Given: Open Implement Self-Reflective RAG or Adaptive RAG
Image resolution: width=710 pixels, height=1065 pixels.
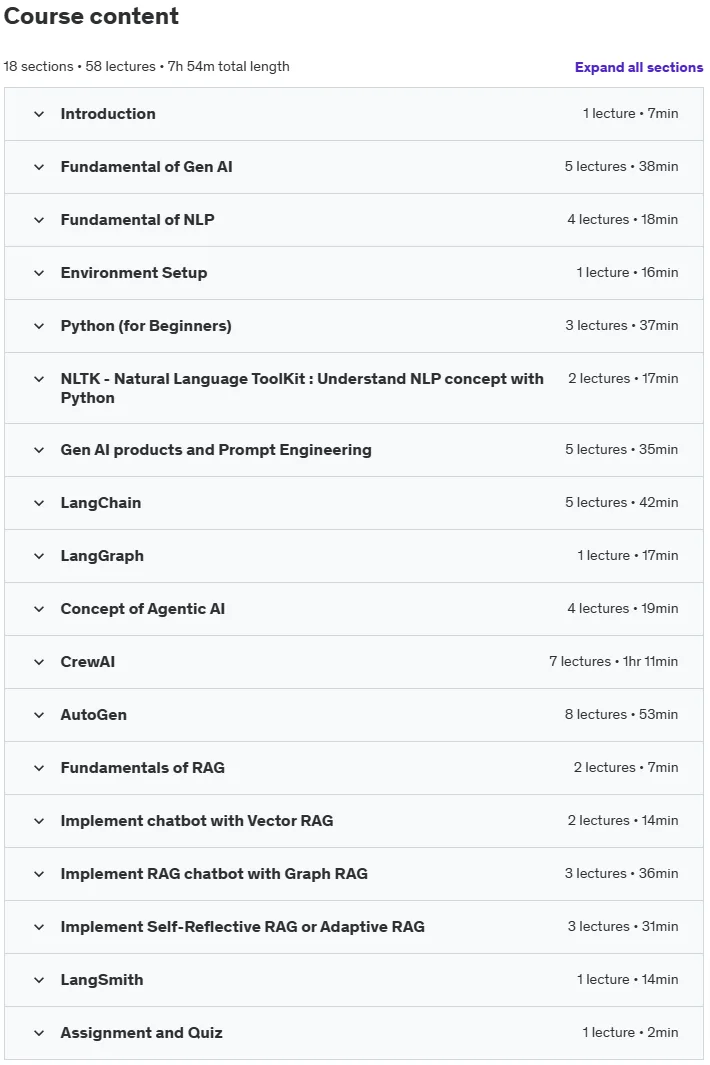Looking at the screenshot, I should pyautogui.click(x=243, y=926).
